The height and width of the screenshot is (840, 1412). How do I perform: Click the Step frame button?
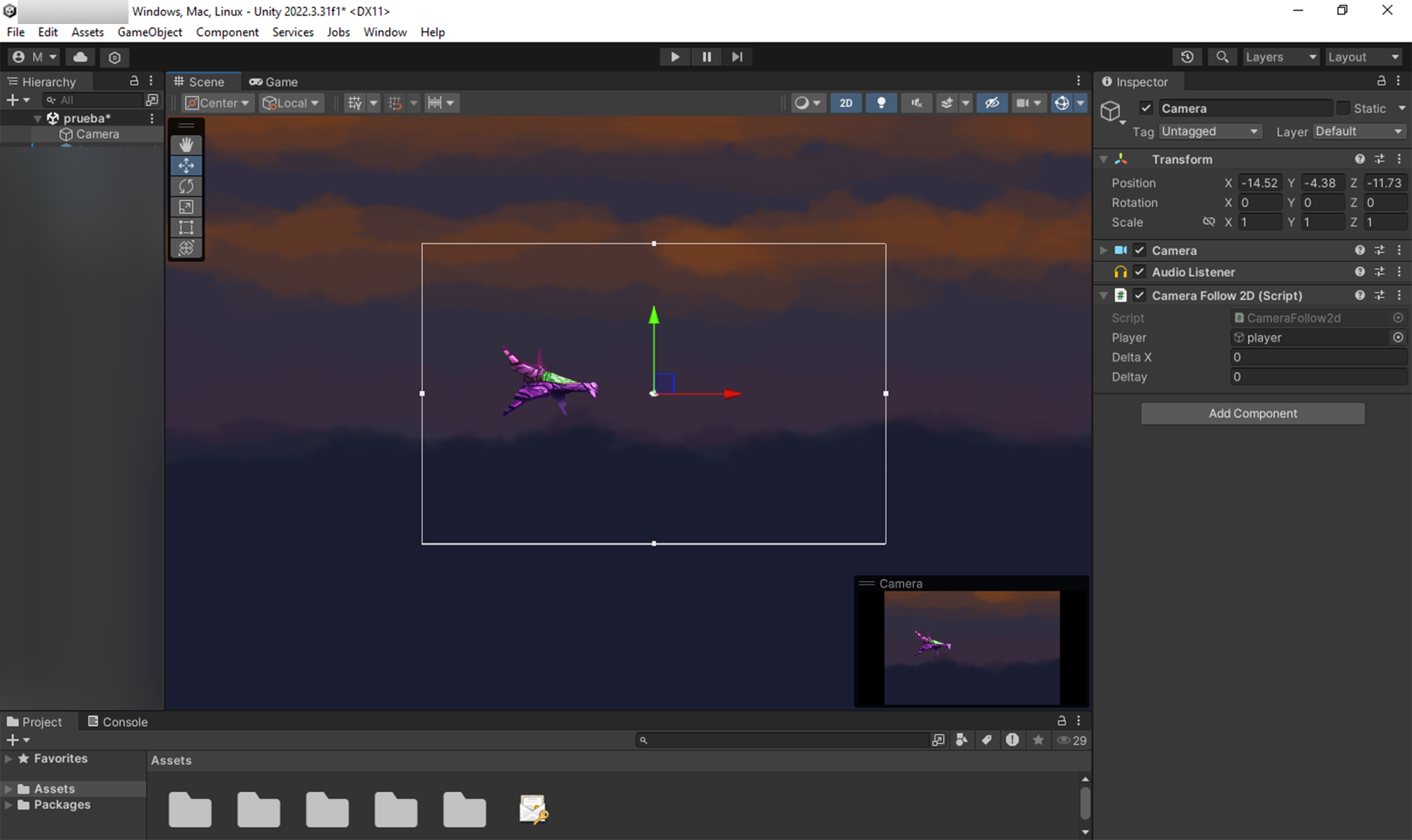737,57
